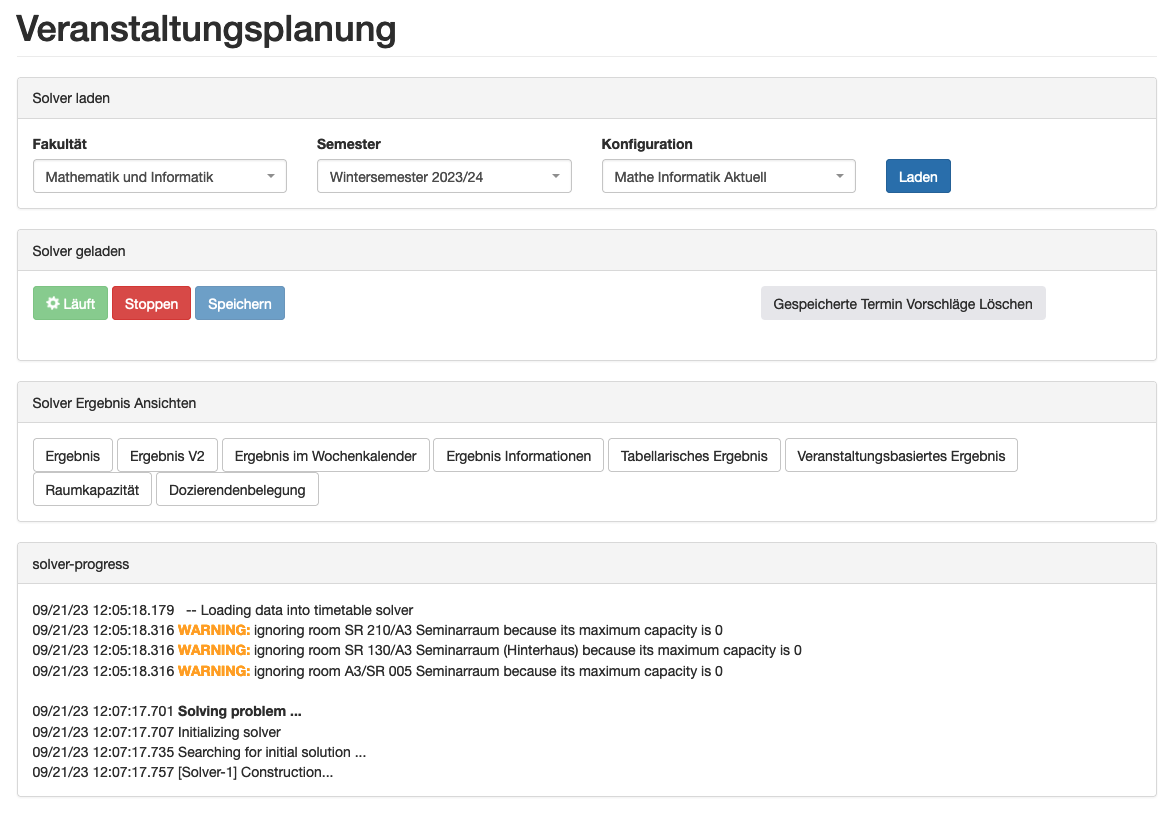This screenshot has height=813, width=1175.
Task: Open the Raumkapazität view
Action: click(92, 490)
